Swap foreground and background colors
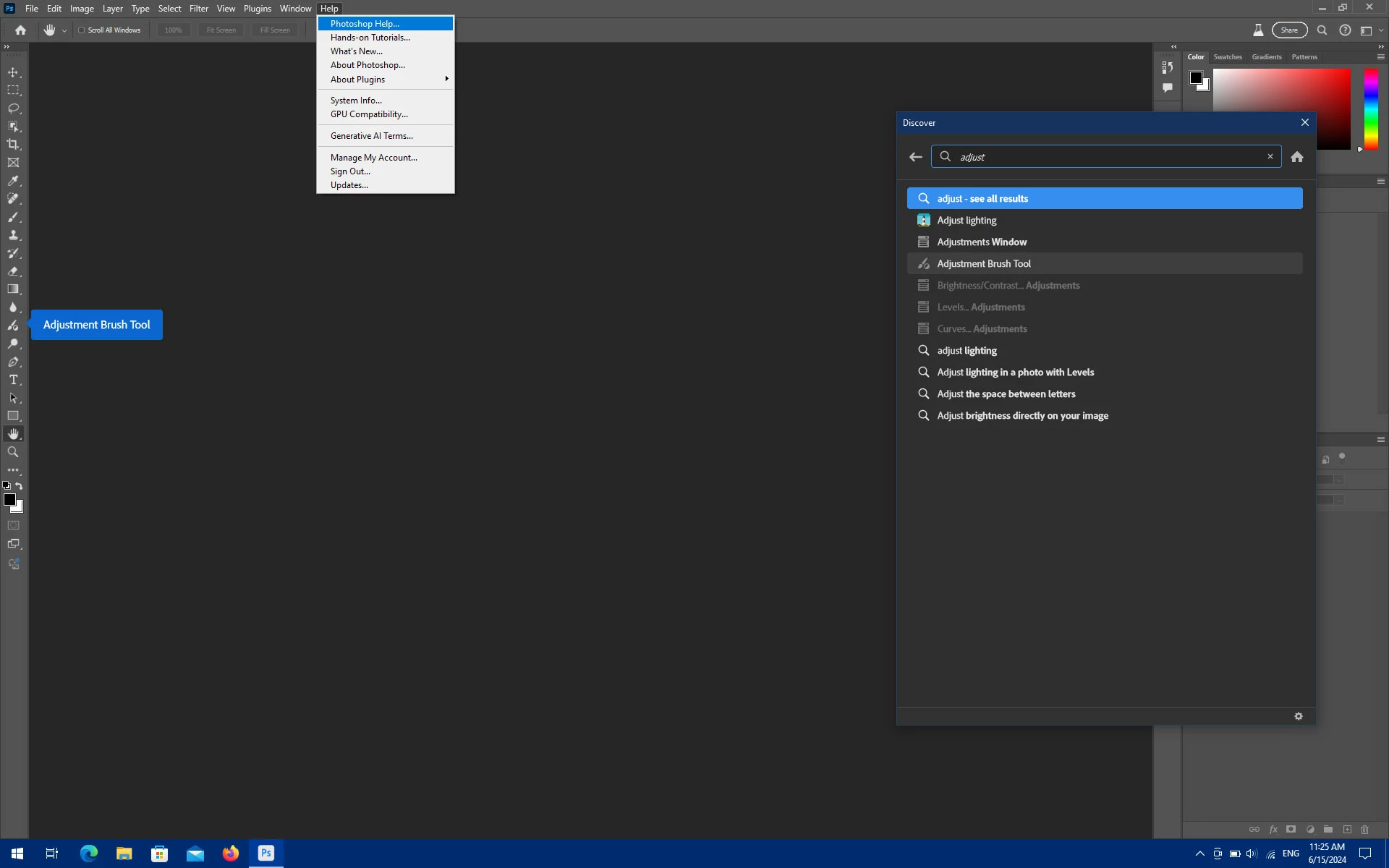1389x868 pixels. tap(20, 486)
